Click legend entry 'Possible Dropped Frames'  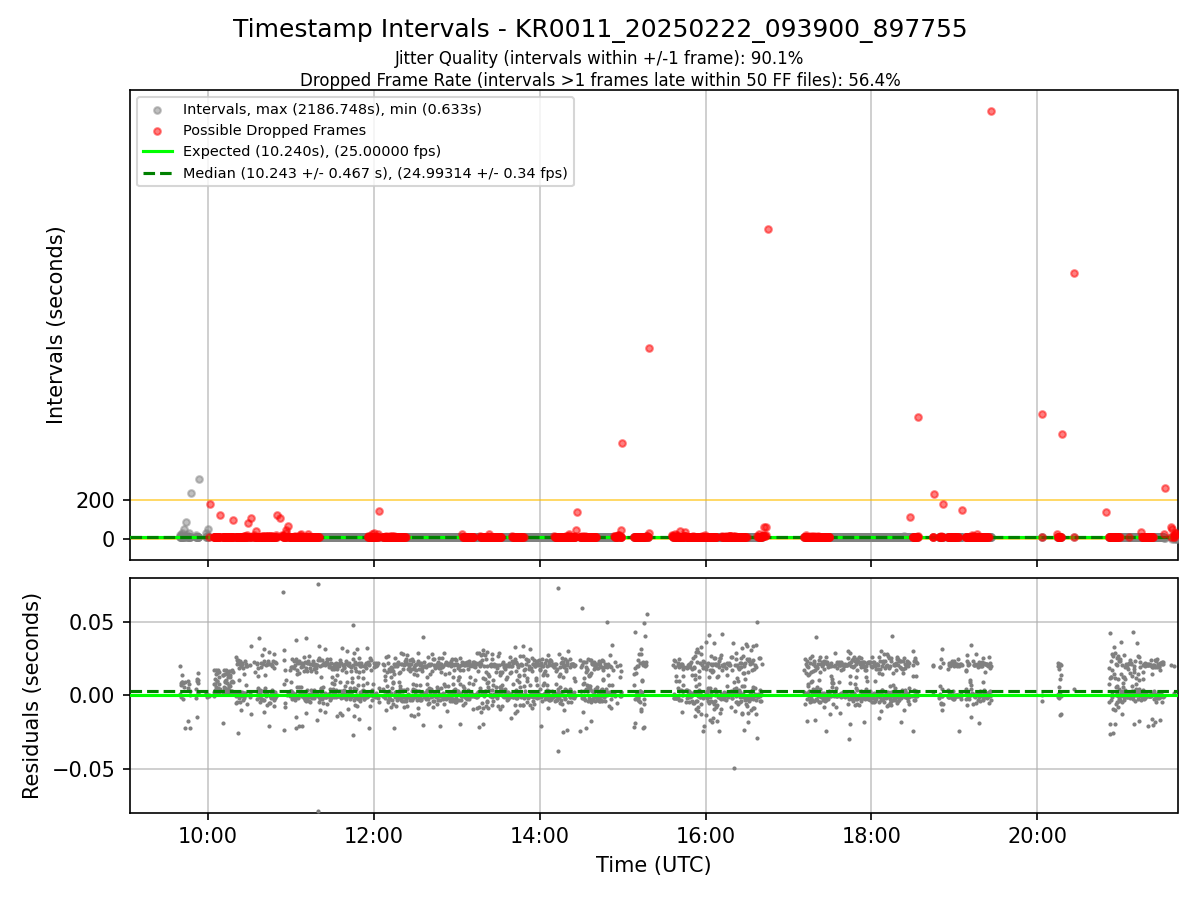(274, 130)
